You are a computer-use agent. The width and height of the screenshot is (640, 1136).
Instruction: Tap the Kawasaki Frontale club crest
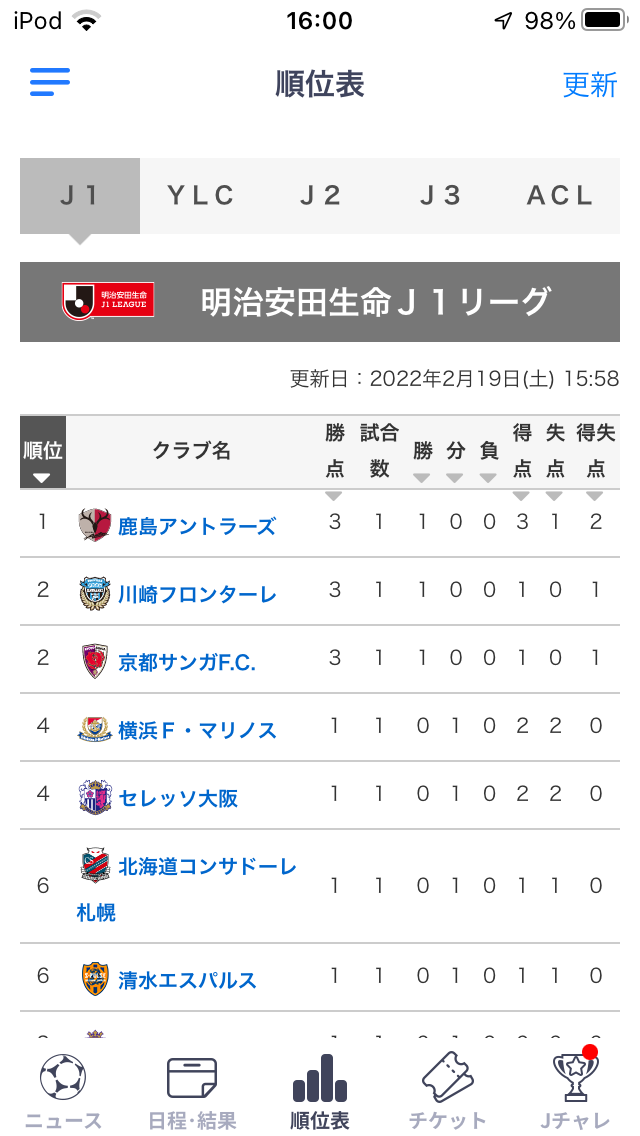95,593
